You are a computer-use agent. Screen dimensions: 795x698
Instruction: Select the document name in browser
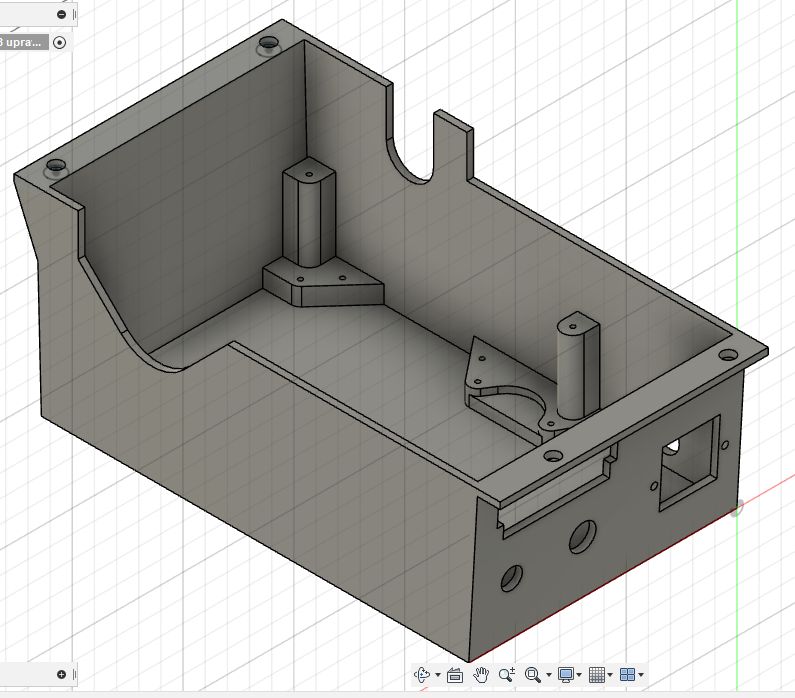click(x=22, y=42)
